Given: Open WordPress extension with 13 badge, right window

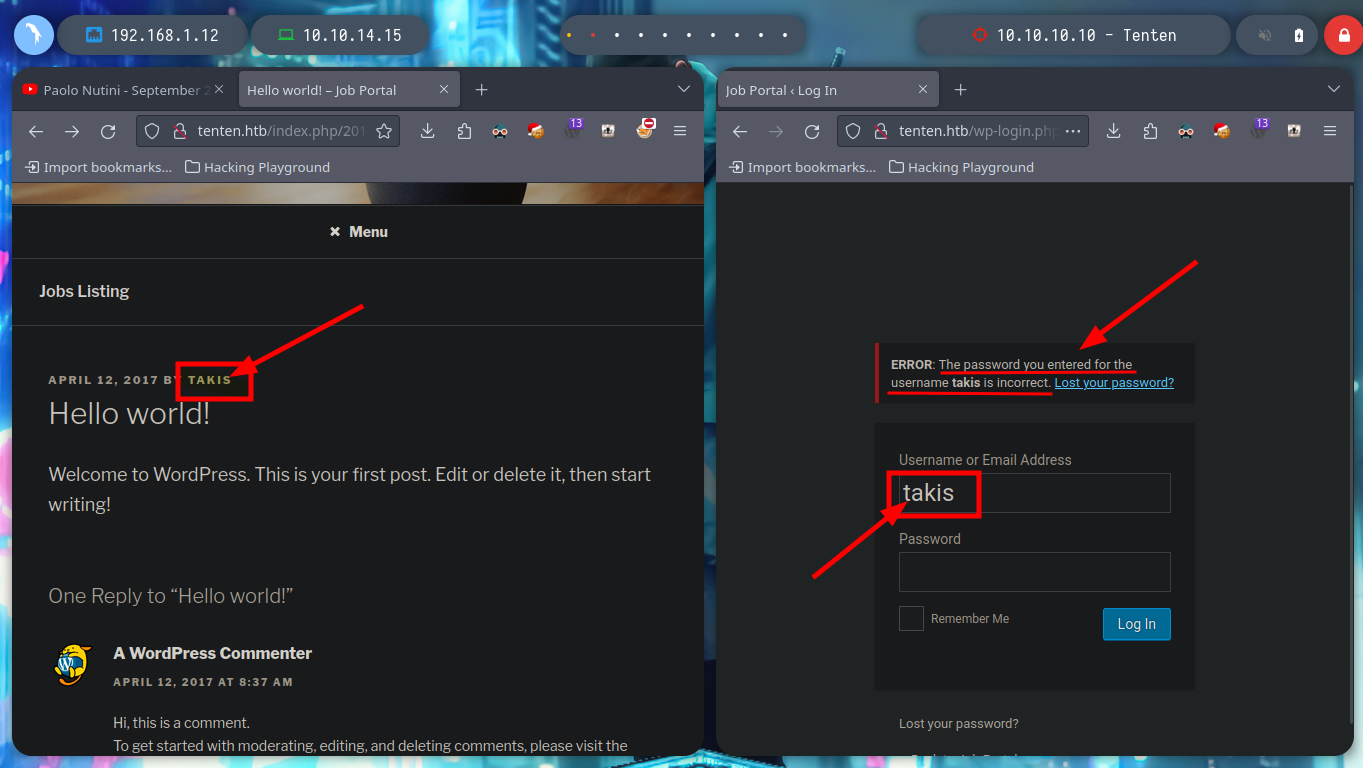Looking at the screenshot, I should click(x=1259, y=129).
